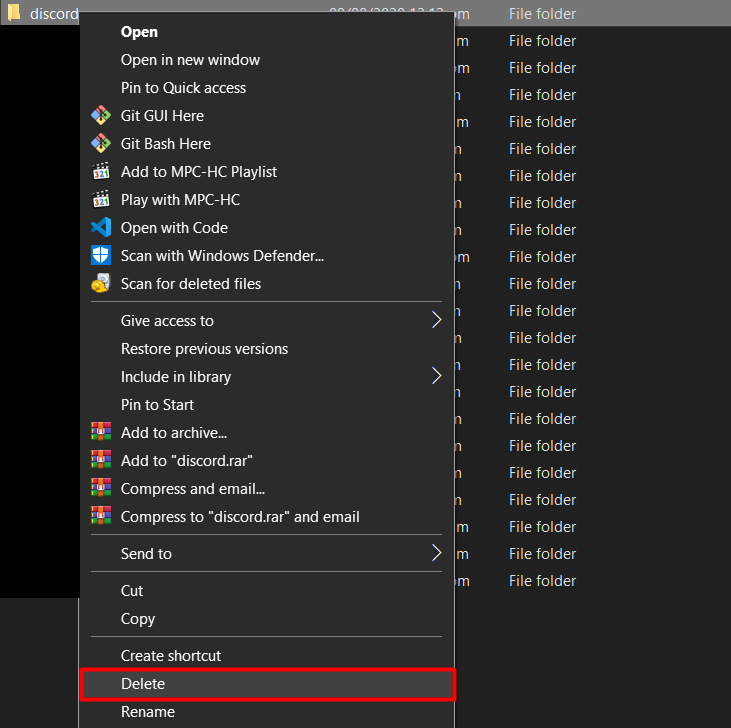Select Compress to "discord.rar" and email
This screenshot has width=731, height=728.
[240, 517]
